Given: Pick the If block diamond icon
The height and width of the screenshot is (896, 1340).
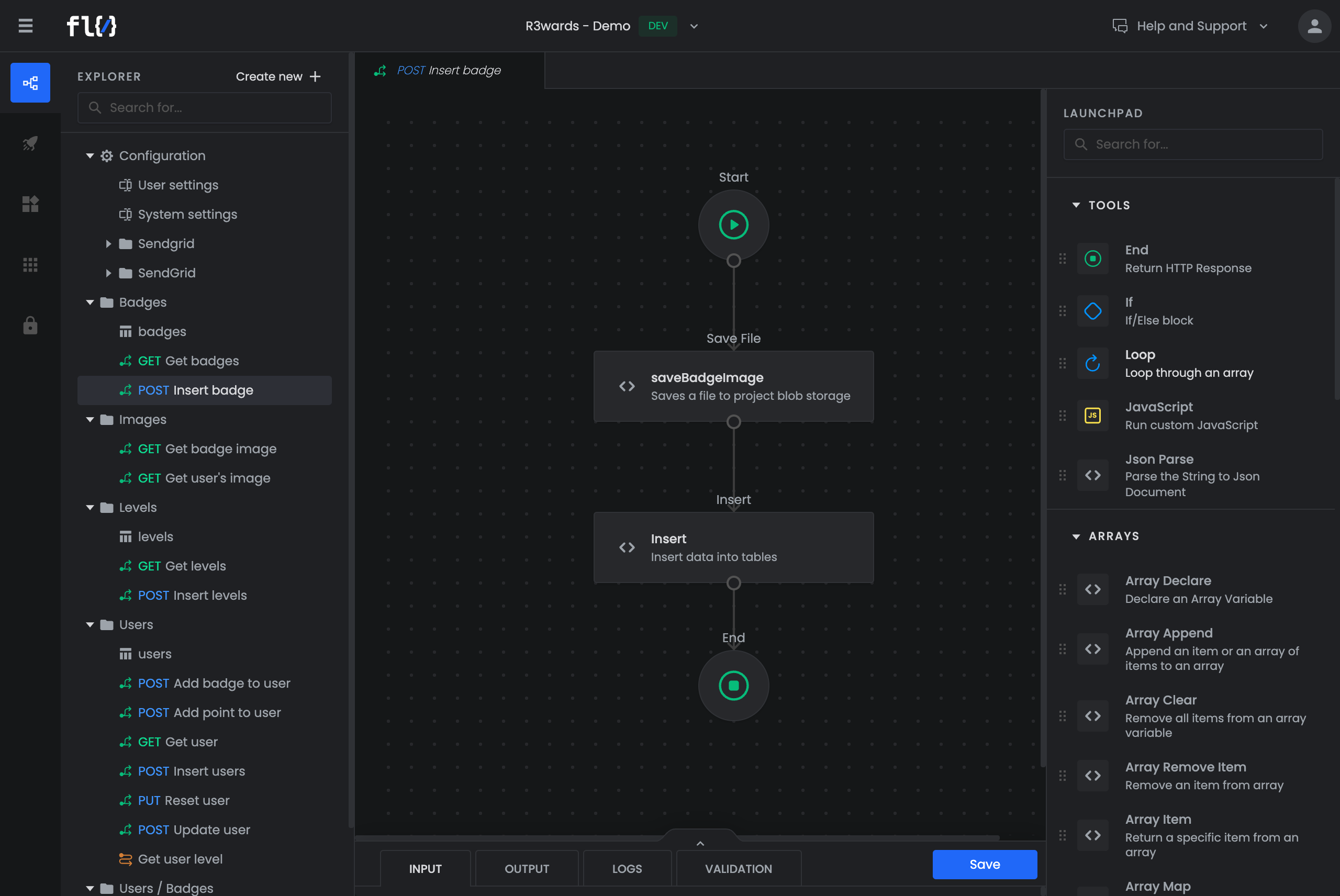Looking at the screenshot, I should tap(1092, 311).
